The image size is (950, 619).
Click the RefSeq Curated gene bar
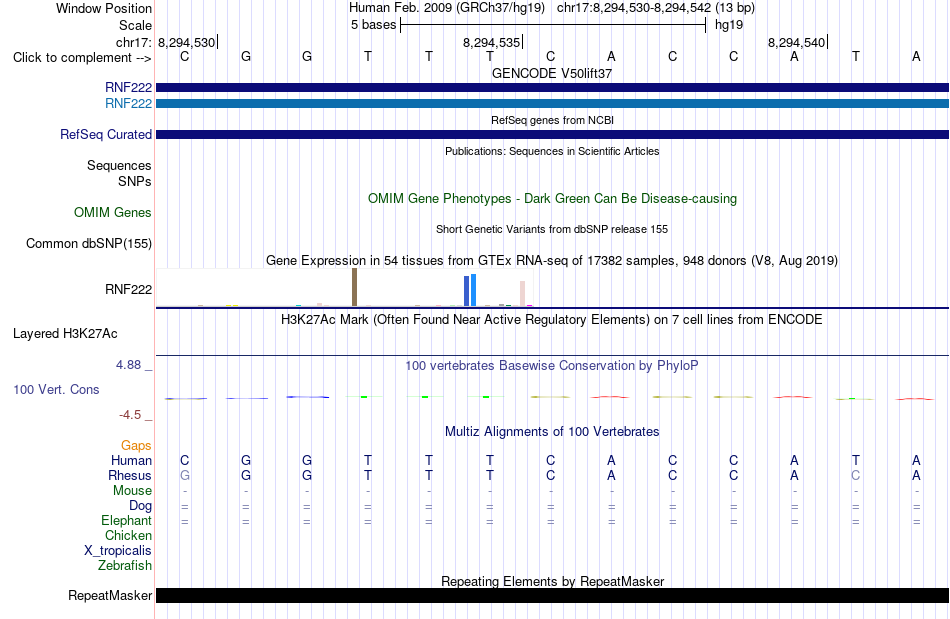[x=552, y=134]
